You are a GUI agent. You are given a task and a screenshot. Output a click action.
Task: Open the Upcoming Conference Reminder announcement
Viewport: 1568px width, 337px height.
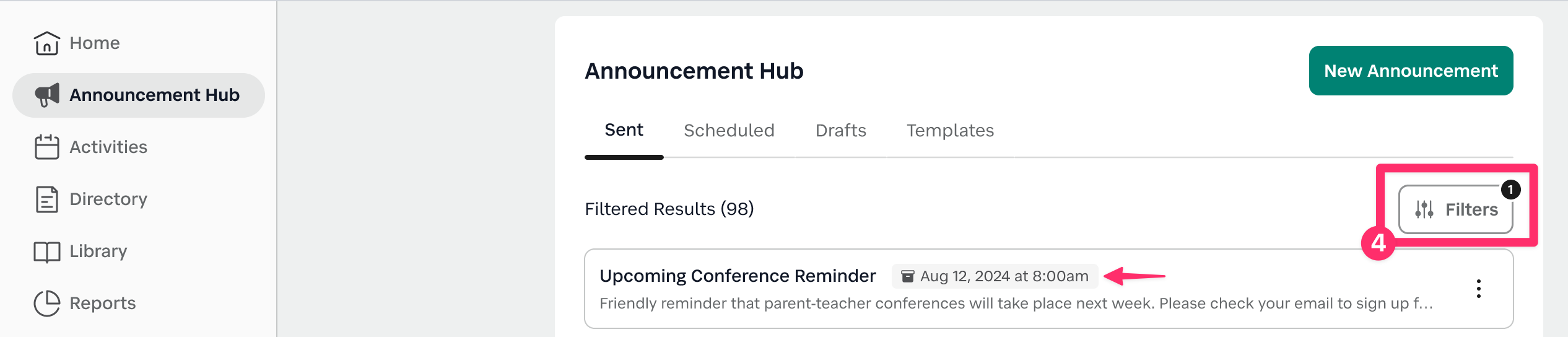pyautogui.click(x=738, y=276)
